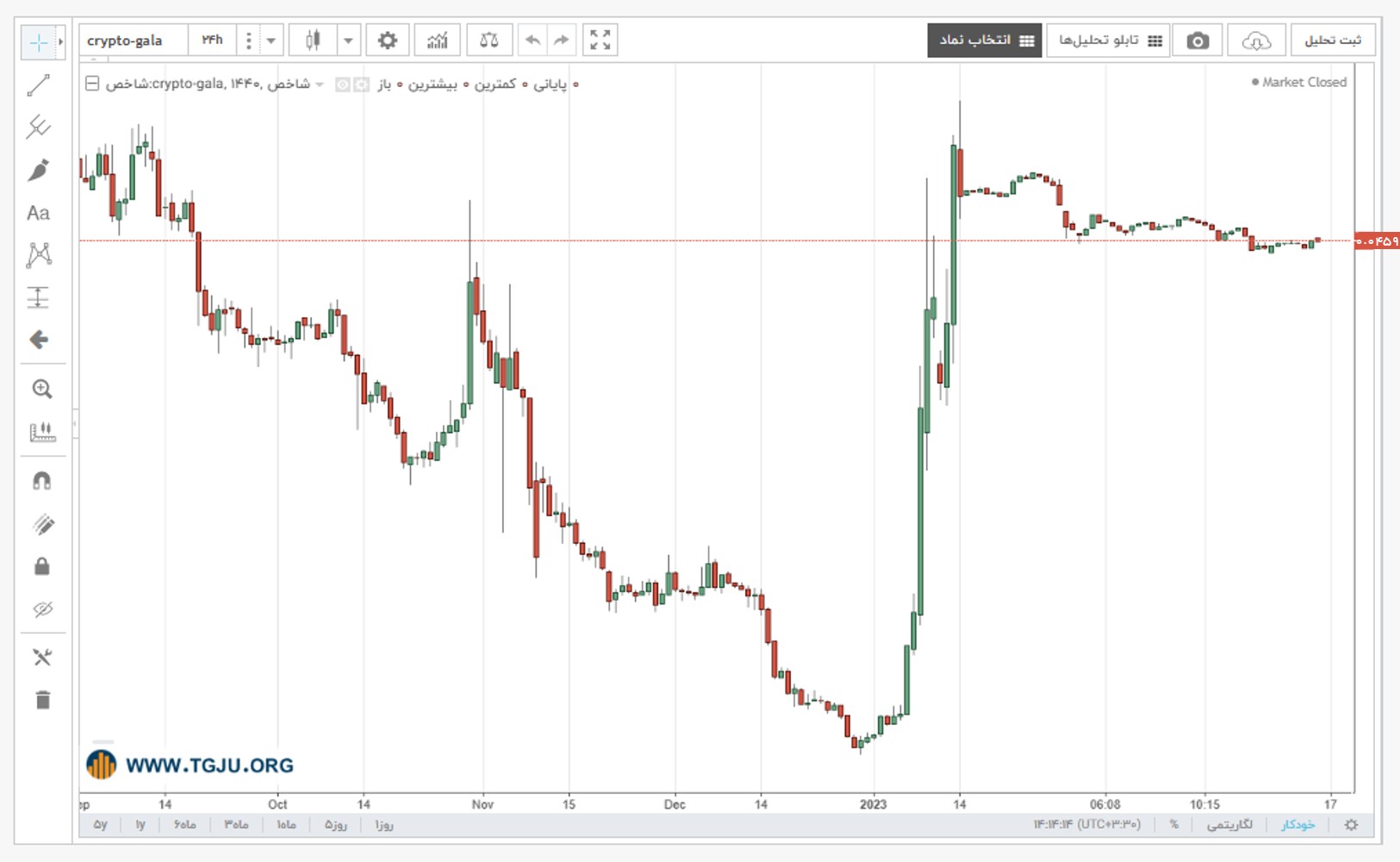Take a chart snapshot with camera icon
Image resolution: width=1400 pixels, height=862 pixels.
pos(1198,41)
